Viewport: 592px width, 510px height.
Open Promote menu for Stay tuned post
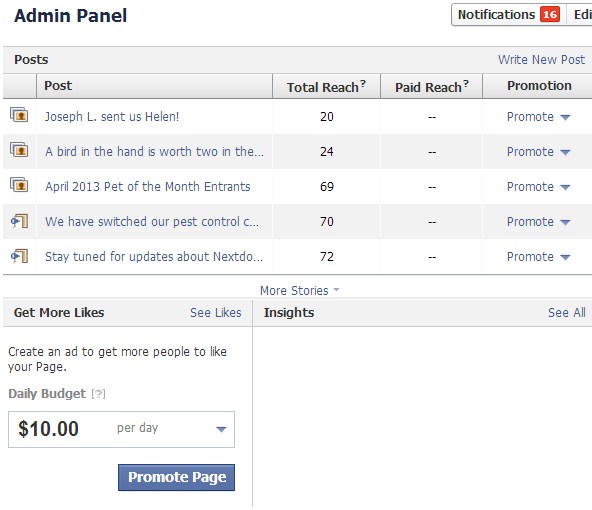pyautogui.click(x=538, y=257)
